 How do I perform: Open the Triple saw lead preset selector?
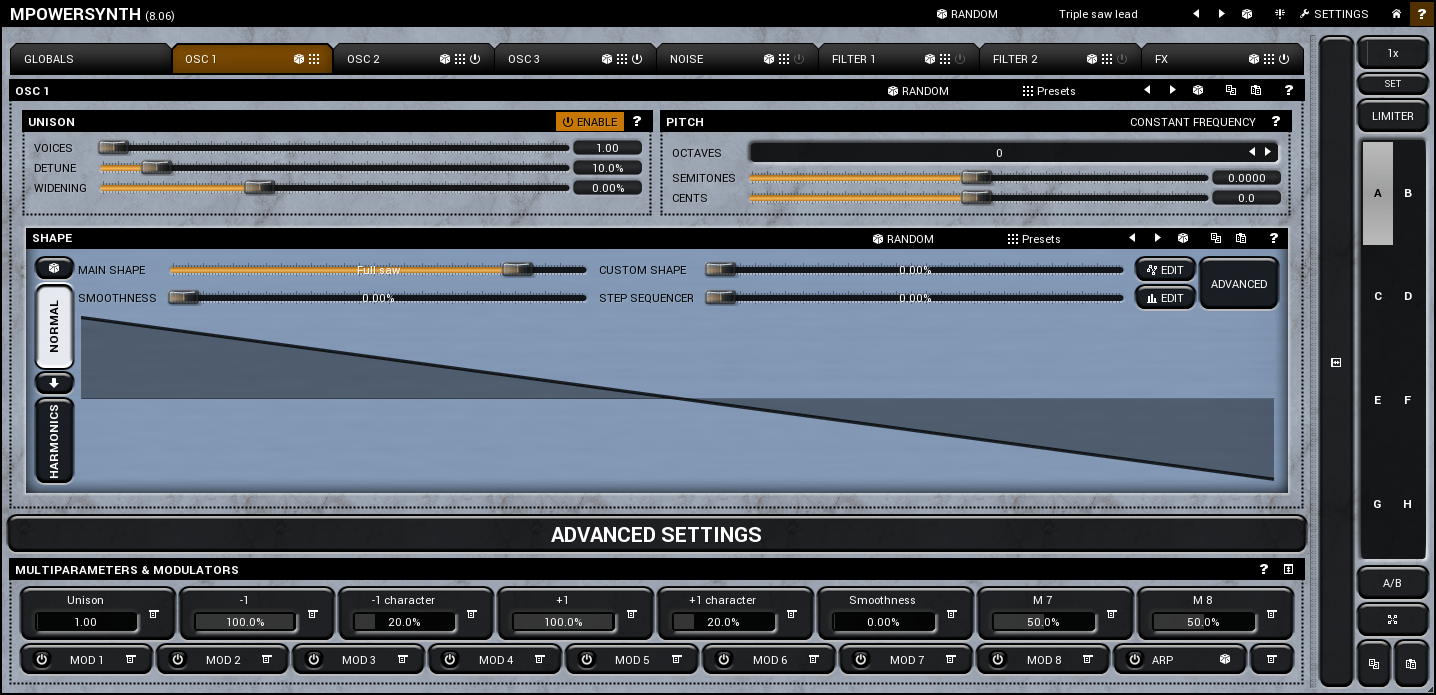1098,14
